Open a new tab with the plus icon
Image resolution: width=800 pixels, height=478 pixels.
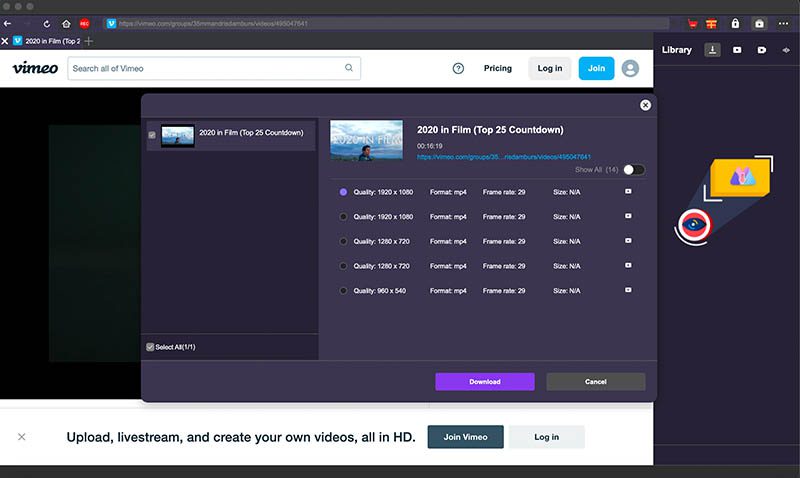pyautogui.click(x=89, y=41)
